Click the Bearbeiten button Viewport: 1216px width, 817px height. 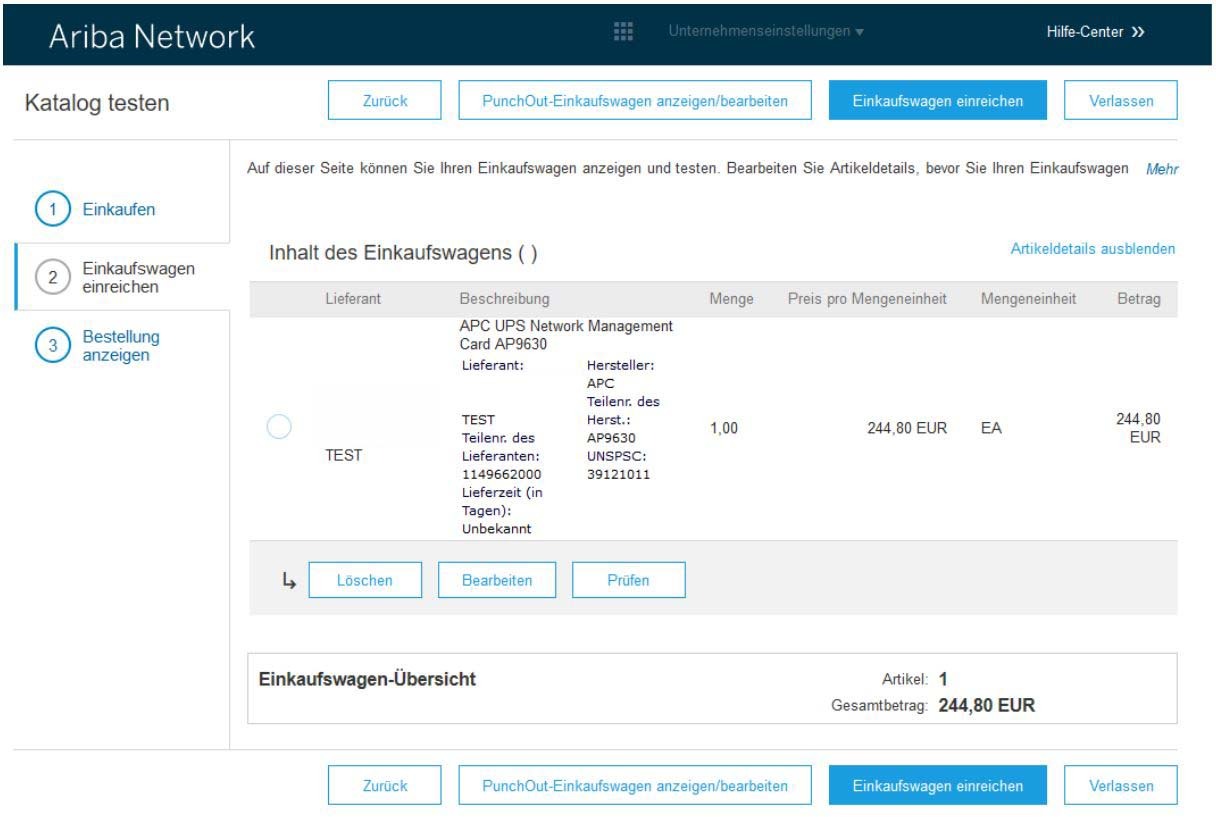(x=497, y=580)
